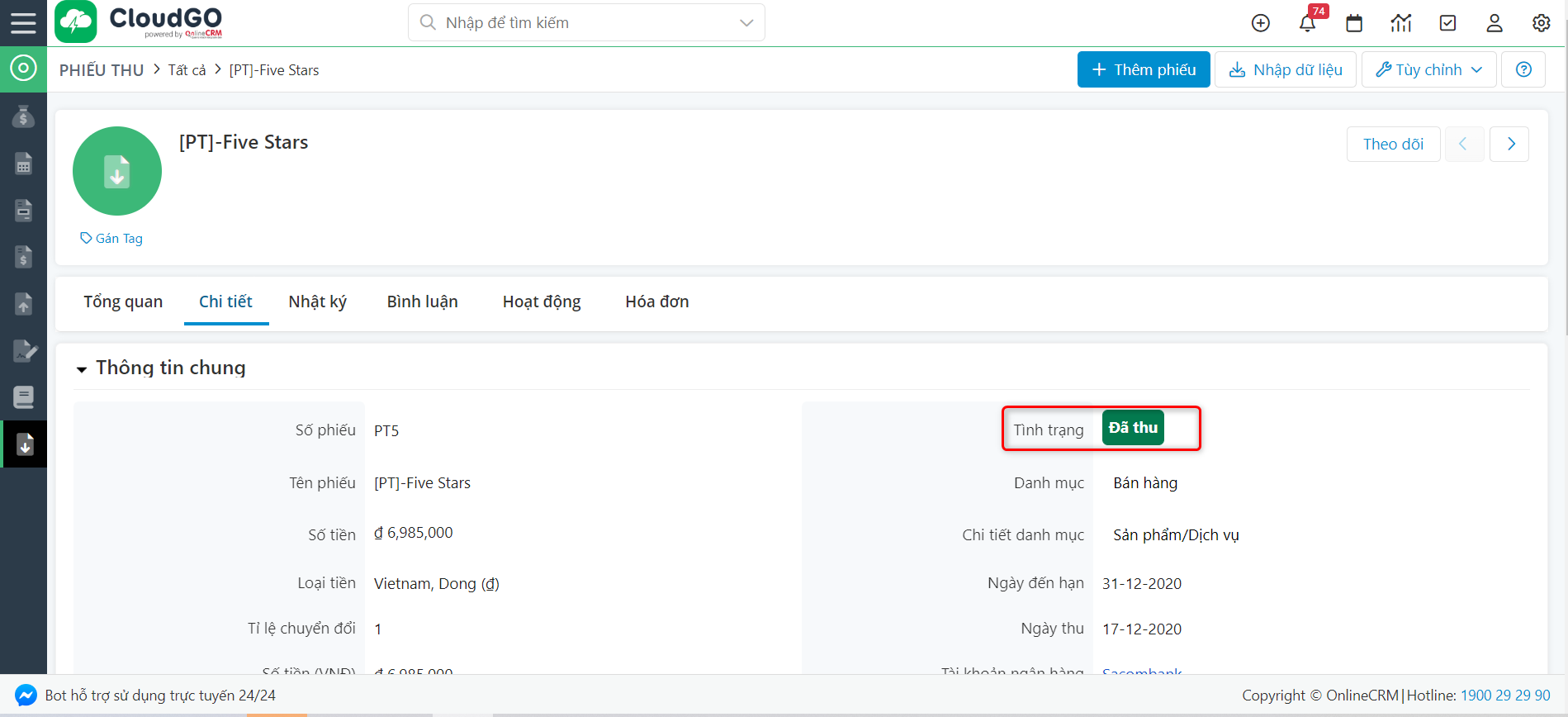Expand the search box dropdown arrow
Image resolution: width=1568 pixels, height=717 pixels.
click(x=746, y=23)
